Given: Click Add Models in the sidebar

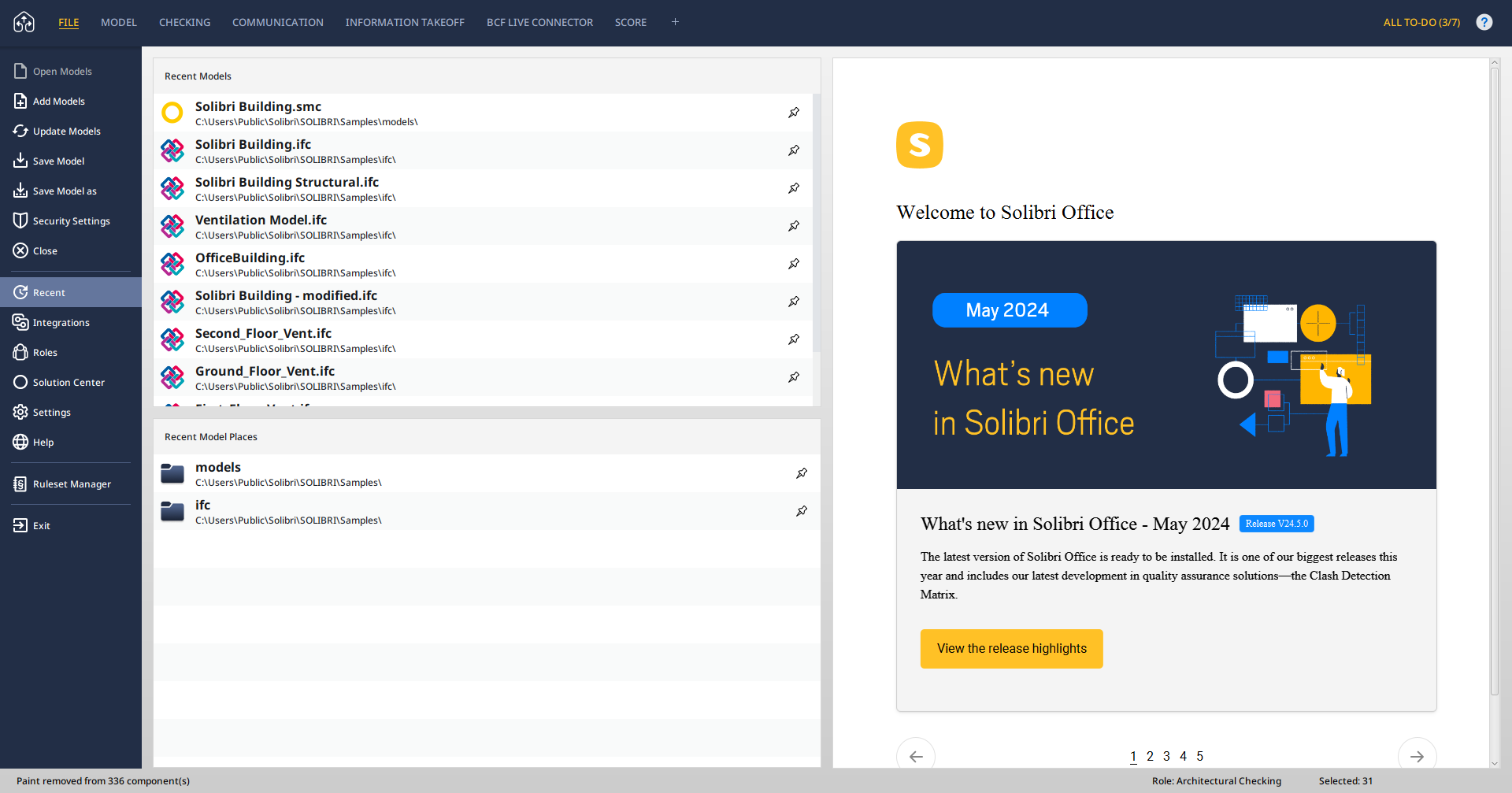Looking at the screenshot, I should pyautogui.click(x=58, y=102).
